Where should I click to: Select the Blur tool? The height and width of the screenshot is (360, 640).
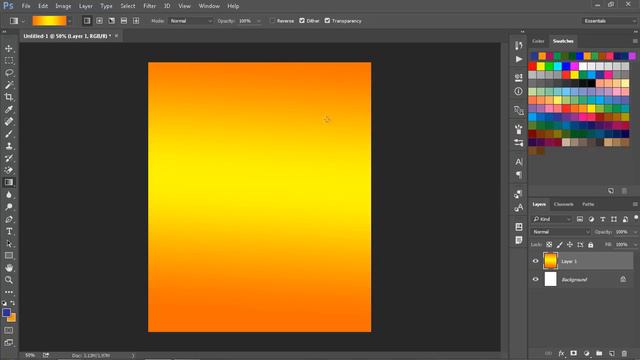click(9, 195)
